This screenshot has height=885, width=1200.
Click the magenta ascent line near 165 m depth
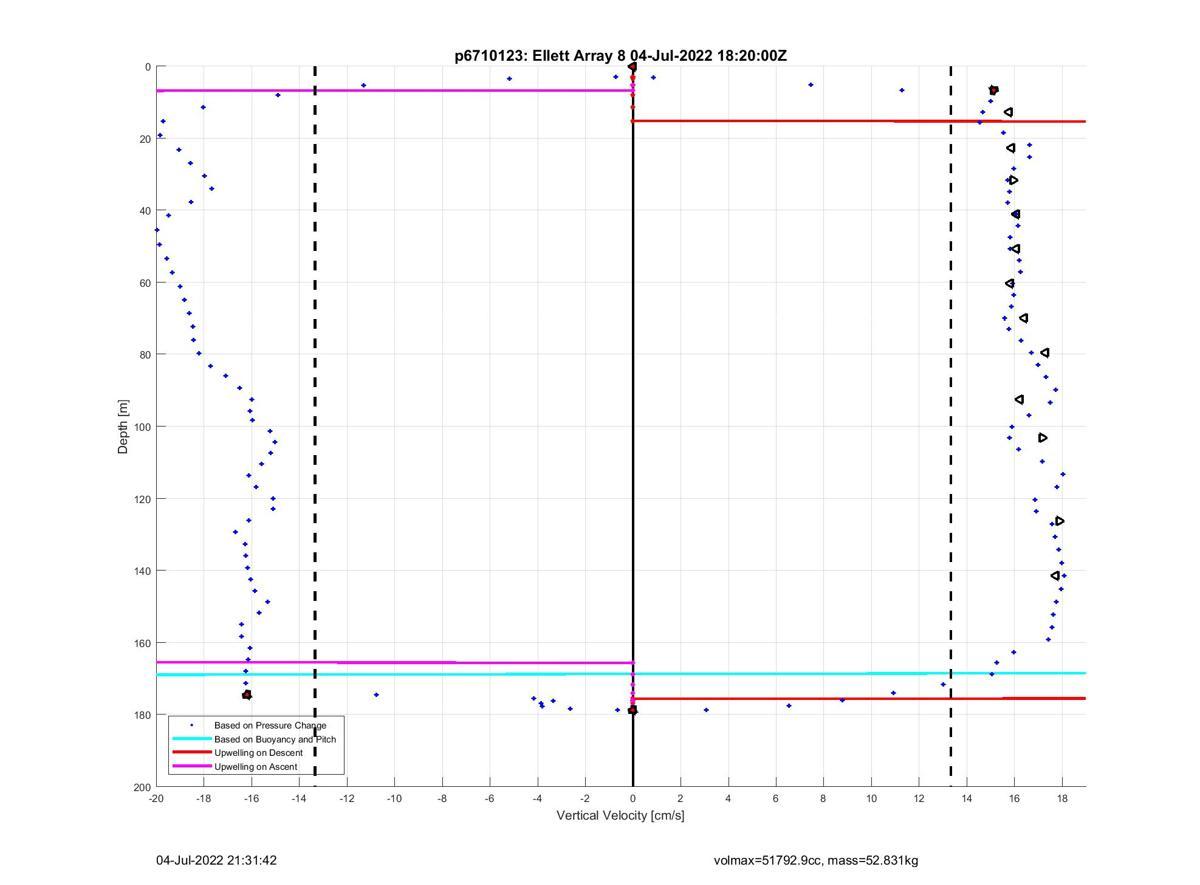(394, 662)
